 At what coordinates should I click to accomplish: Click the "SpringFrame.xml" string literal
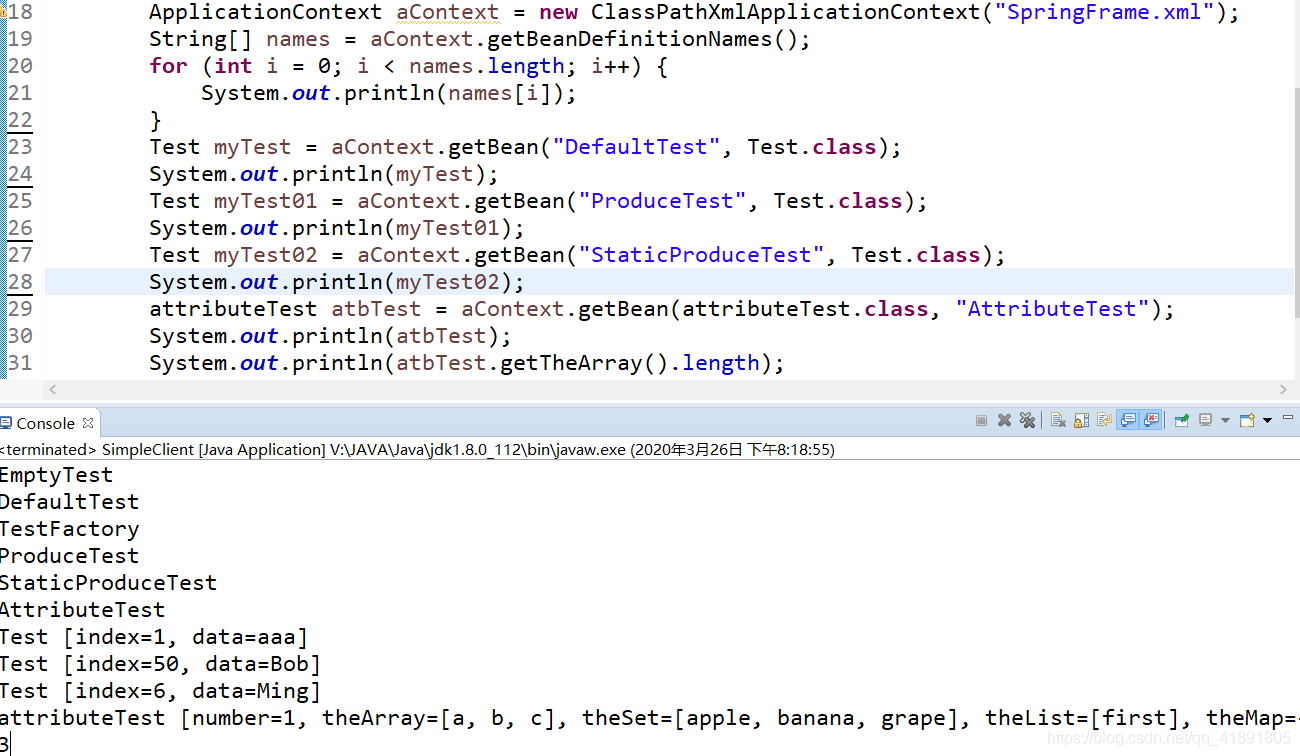coord(1102,12)
